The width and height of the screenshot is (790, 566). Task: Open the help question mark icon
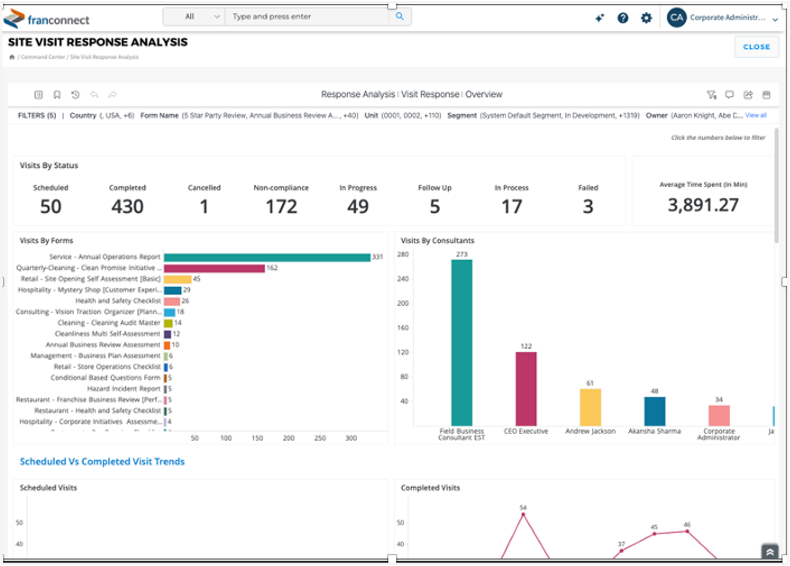coord(623,18)
